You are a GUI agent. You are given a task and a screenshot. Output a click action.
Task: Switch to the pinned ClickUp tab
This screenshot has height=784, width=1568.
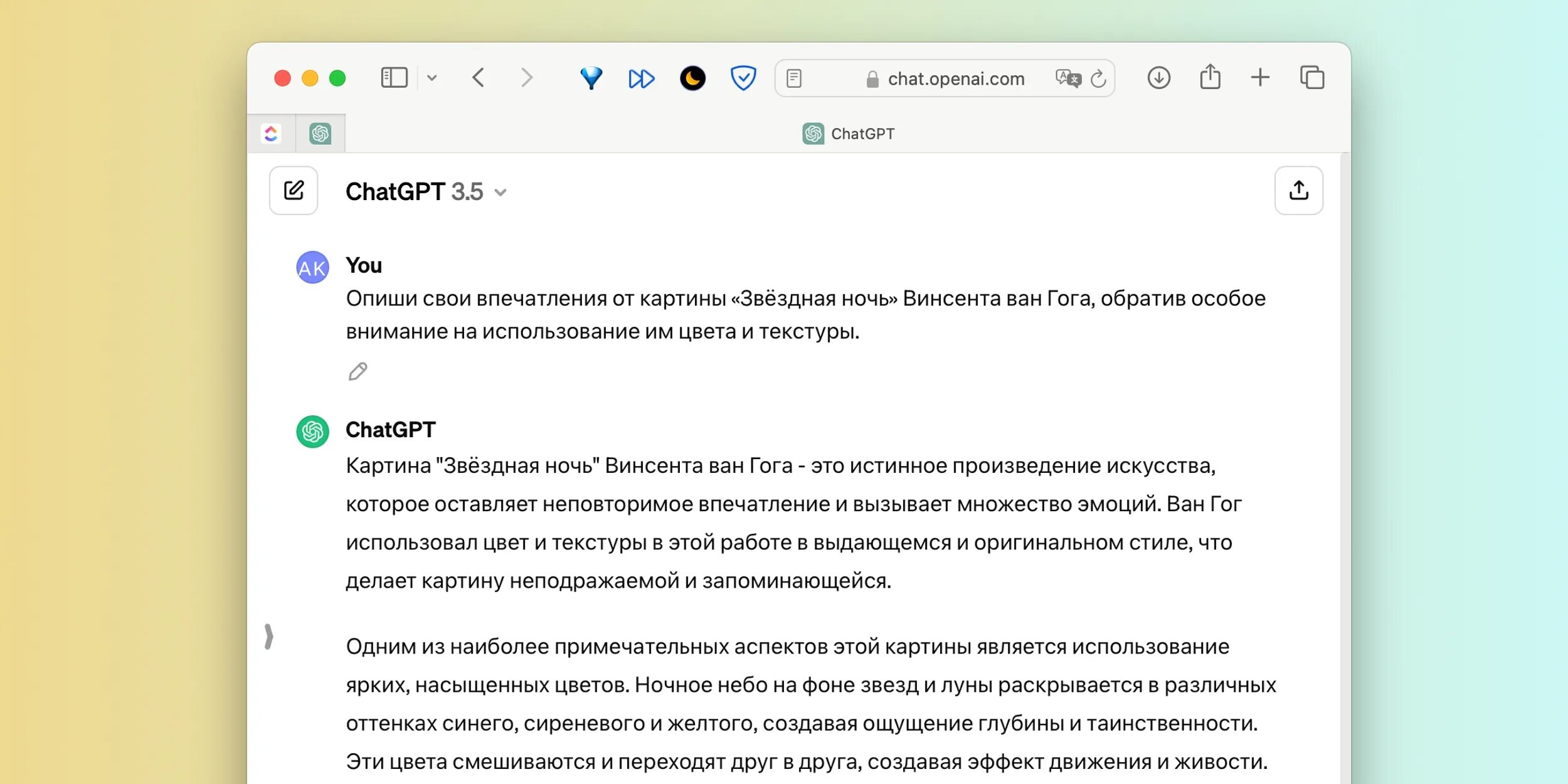271,134
